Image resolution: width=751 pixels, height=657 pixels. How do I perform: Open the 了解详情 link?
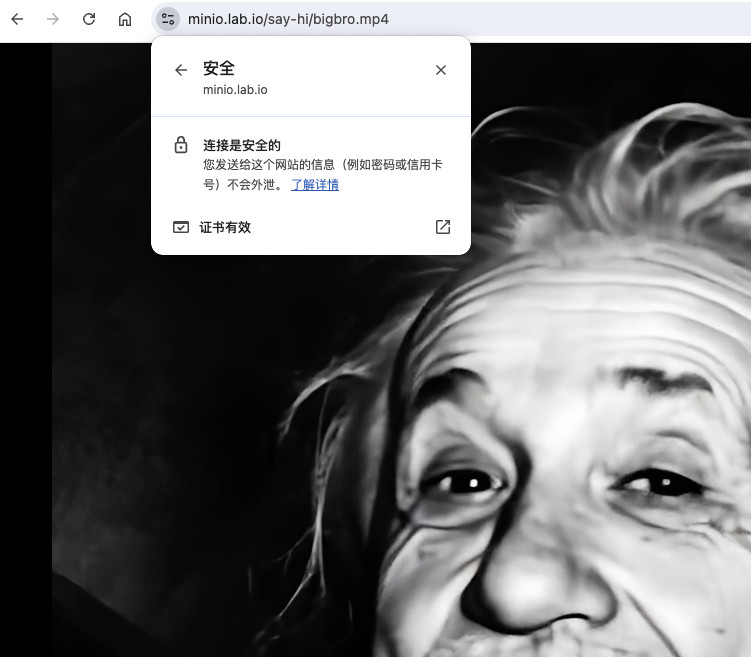pos(315,184)
